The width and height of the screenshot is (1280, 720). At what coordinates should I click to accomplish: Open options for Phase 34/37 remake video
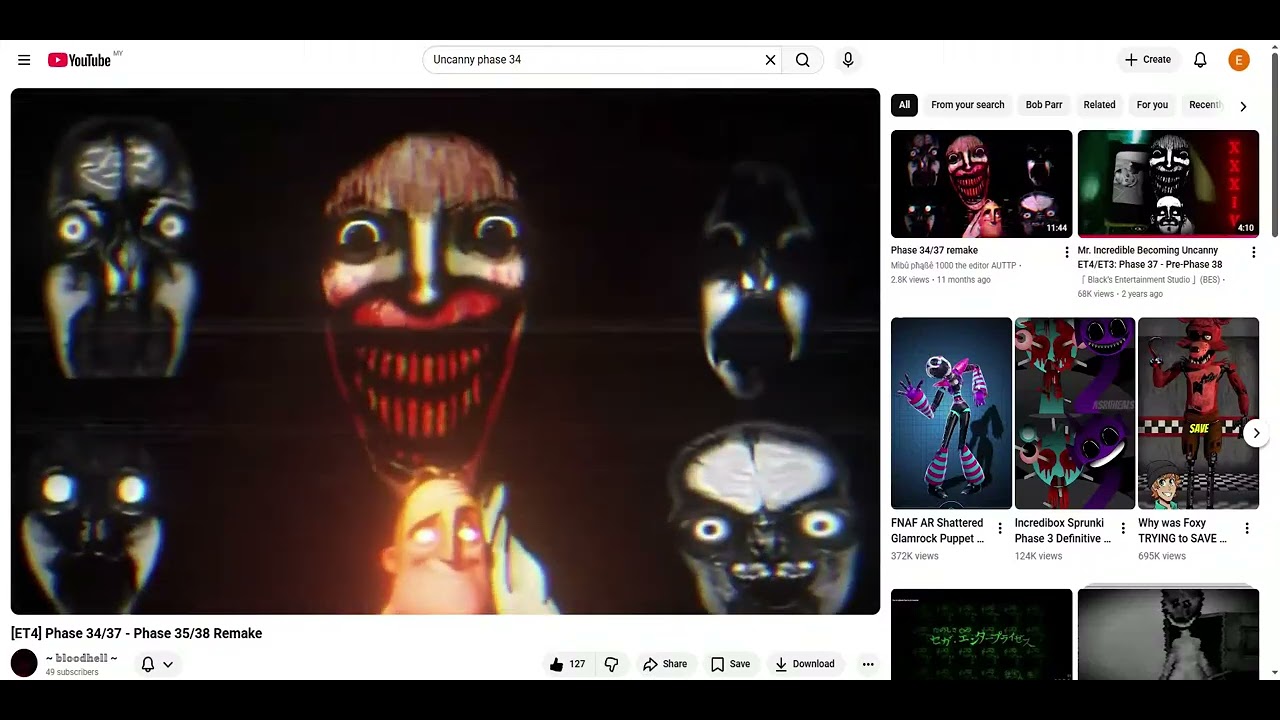click(x=1066, y=252)
